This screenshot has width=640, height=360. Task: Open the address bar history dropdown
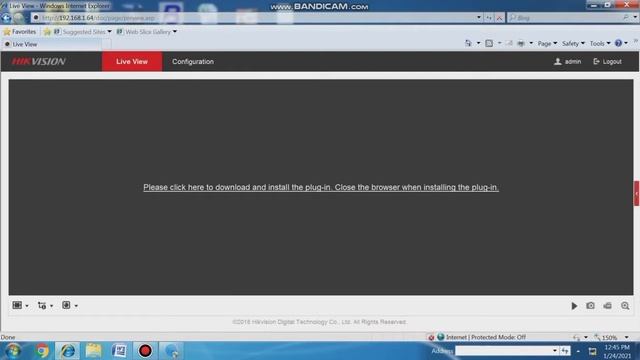tap(479, 18)
